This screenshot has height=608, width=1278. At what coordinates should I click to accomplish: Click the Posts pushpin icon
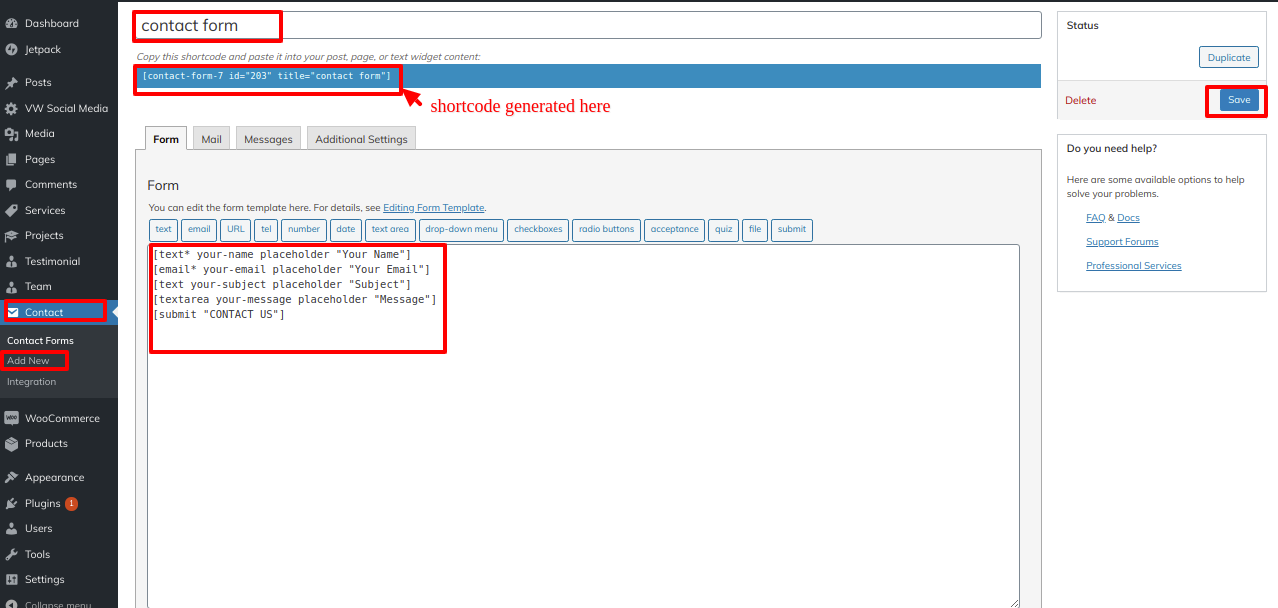coord(12,83)
